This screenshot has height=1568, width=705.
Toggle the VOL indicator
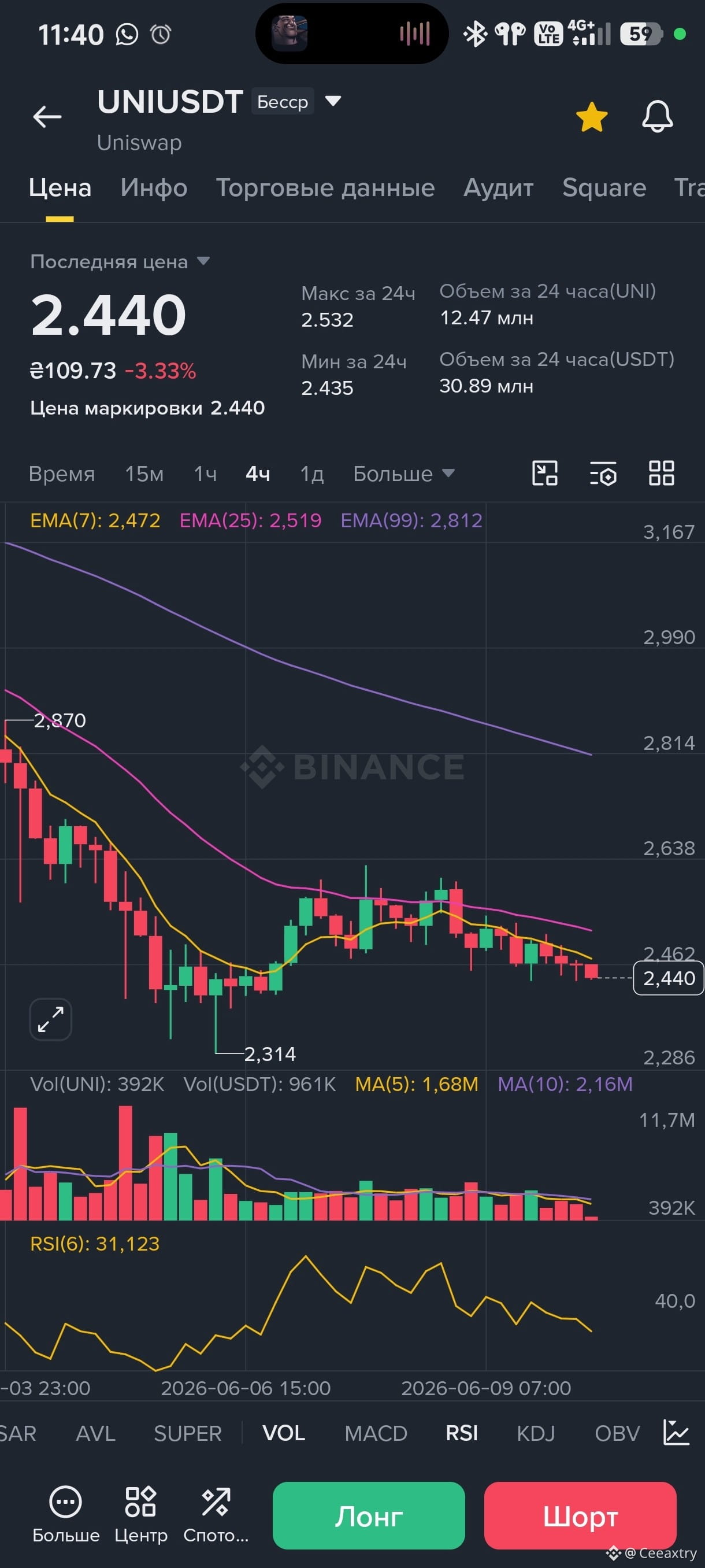pos(284,1433)
